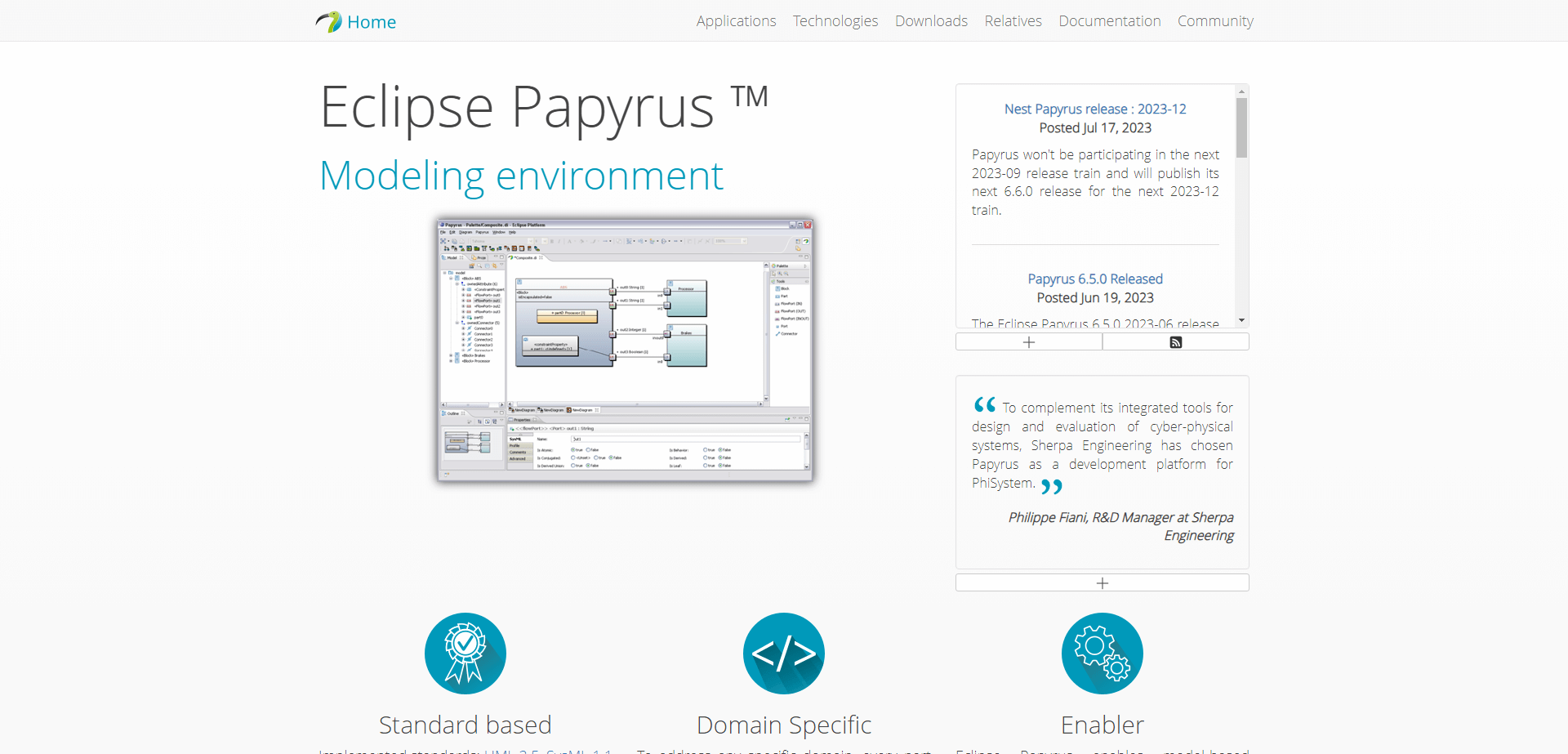
Task: Subscribe using the RSS feed icon
Action: (1176, 341)
